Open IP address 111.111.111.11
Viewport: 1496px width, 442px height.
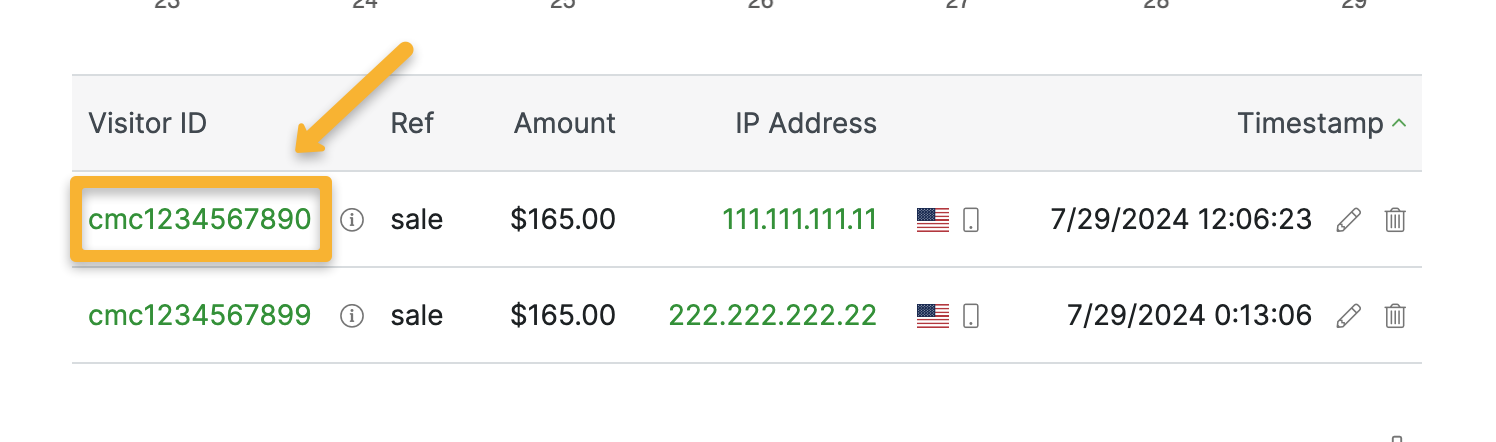799,219
